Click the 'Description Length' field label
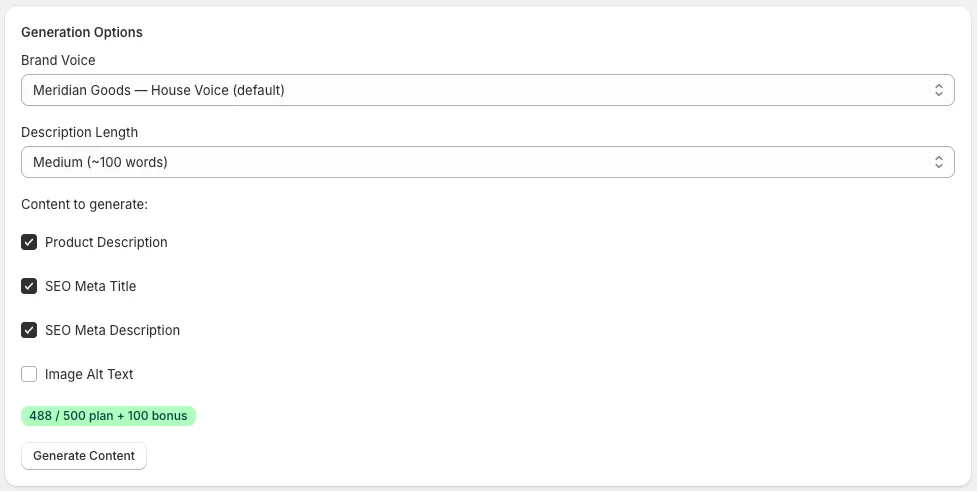Screen dimensions: 977x491 pos(79,132)
